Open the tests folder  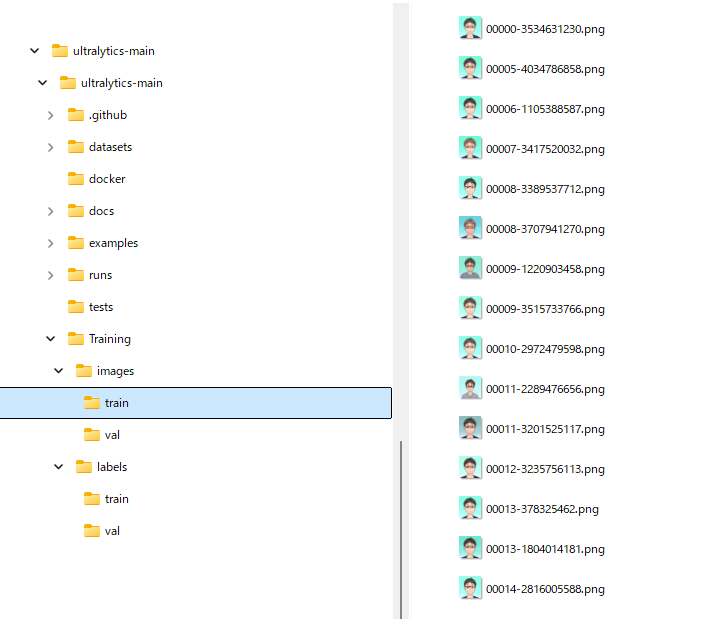[101, 307]
